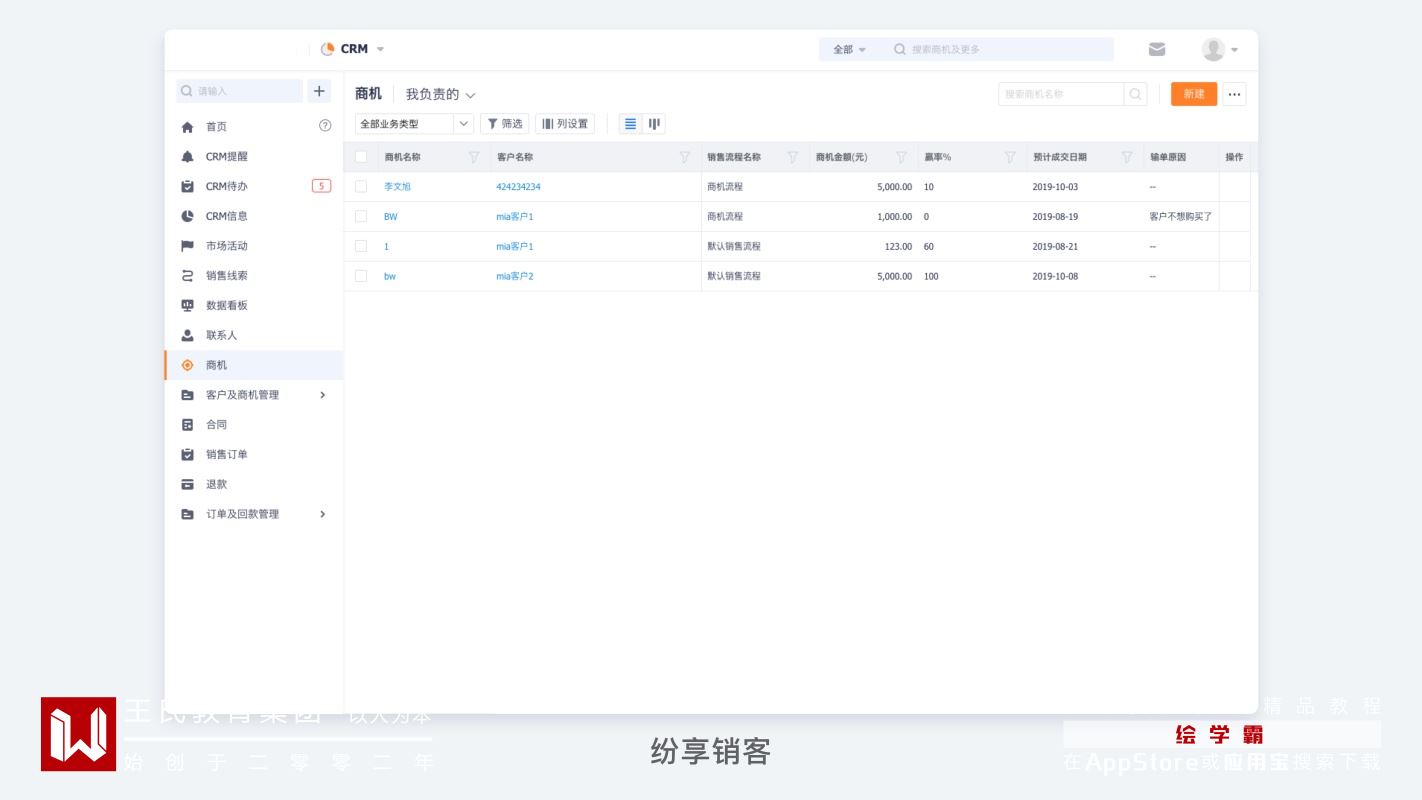Click the 销售线索 sidebar icon

187,276
